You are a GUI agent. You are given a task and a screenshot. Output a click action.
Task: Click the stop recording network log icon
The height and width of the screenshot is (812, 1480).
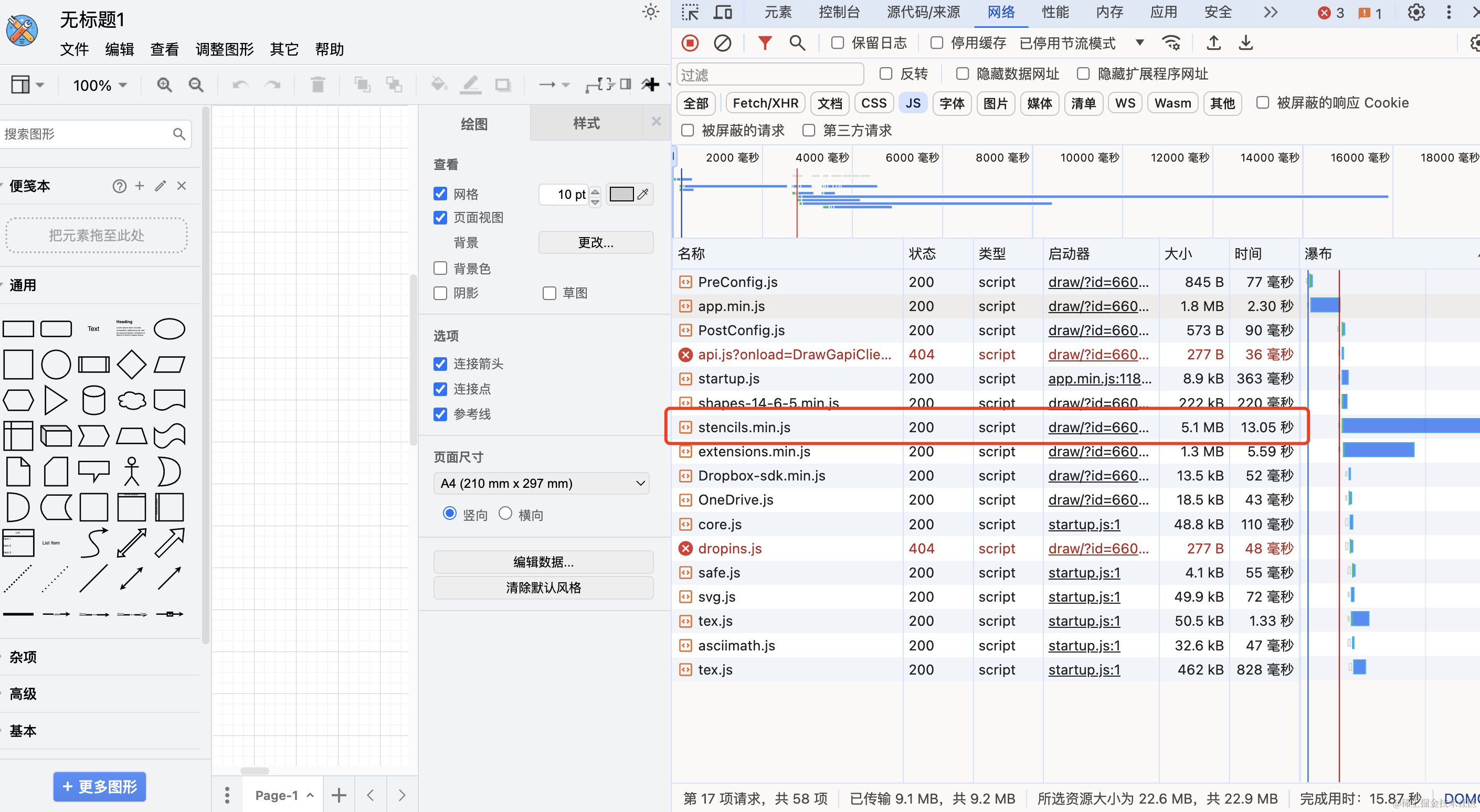[690, 43]
